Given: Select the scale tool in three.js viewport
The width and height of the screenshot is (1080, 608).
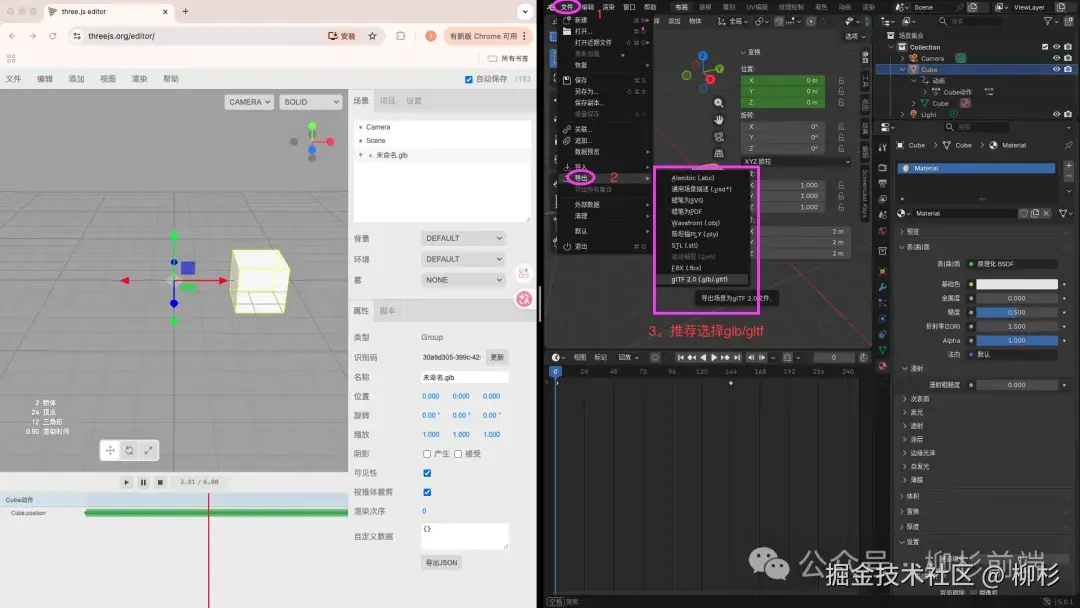Looking at the screenshot, I should click(x=148, y=450).
